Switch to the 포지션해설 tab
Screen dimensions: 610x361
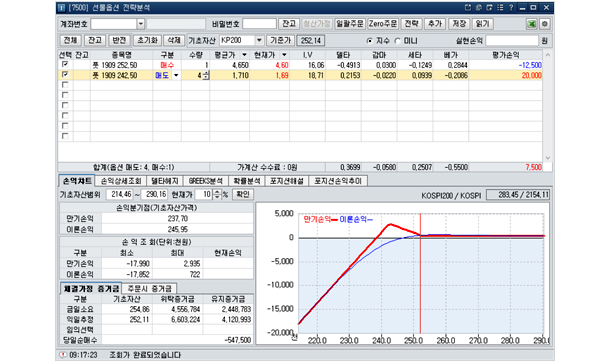(x=287, y=181)
